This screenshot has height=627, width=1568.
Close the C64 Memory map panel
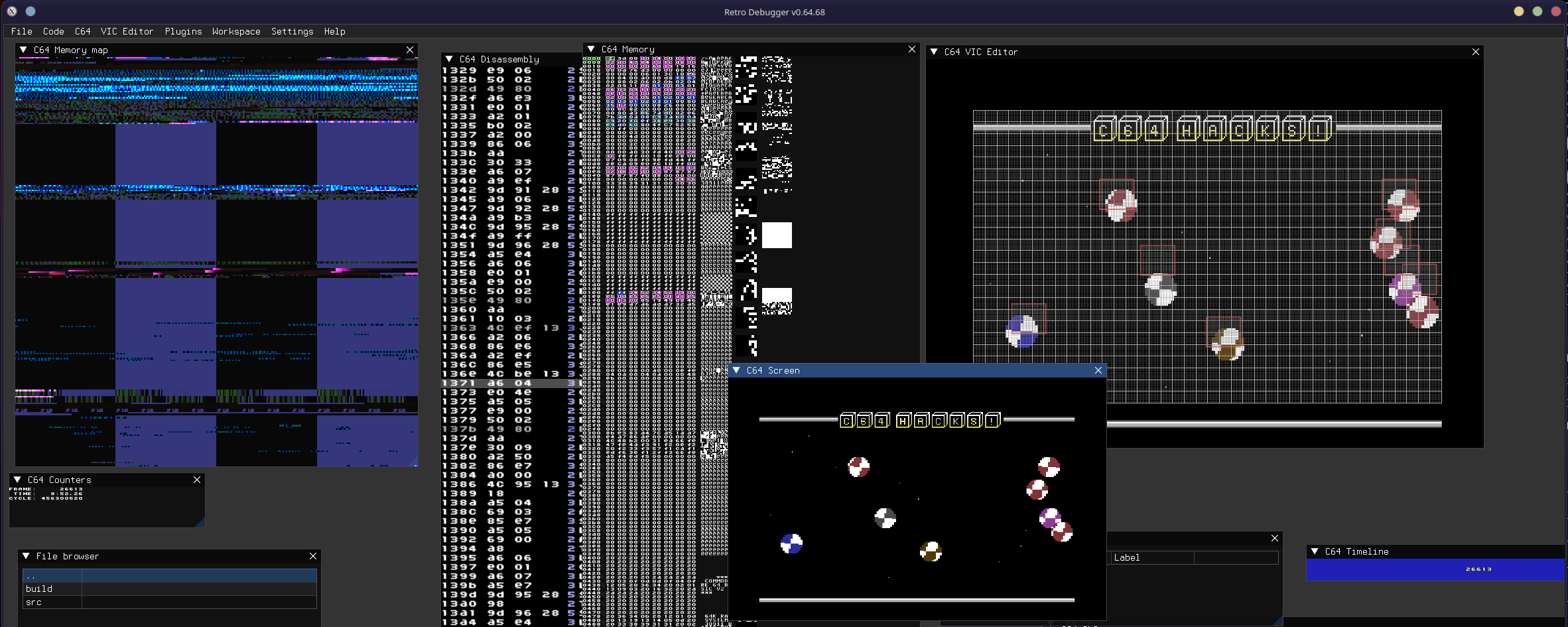pos(410,50)
